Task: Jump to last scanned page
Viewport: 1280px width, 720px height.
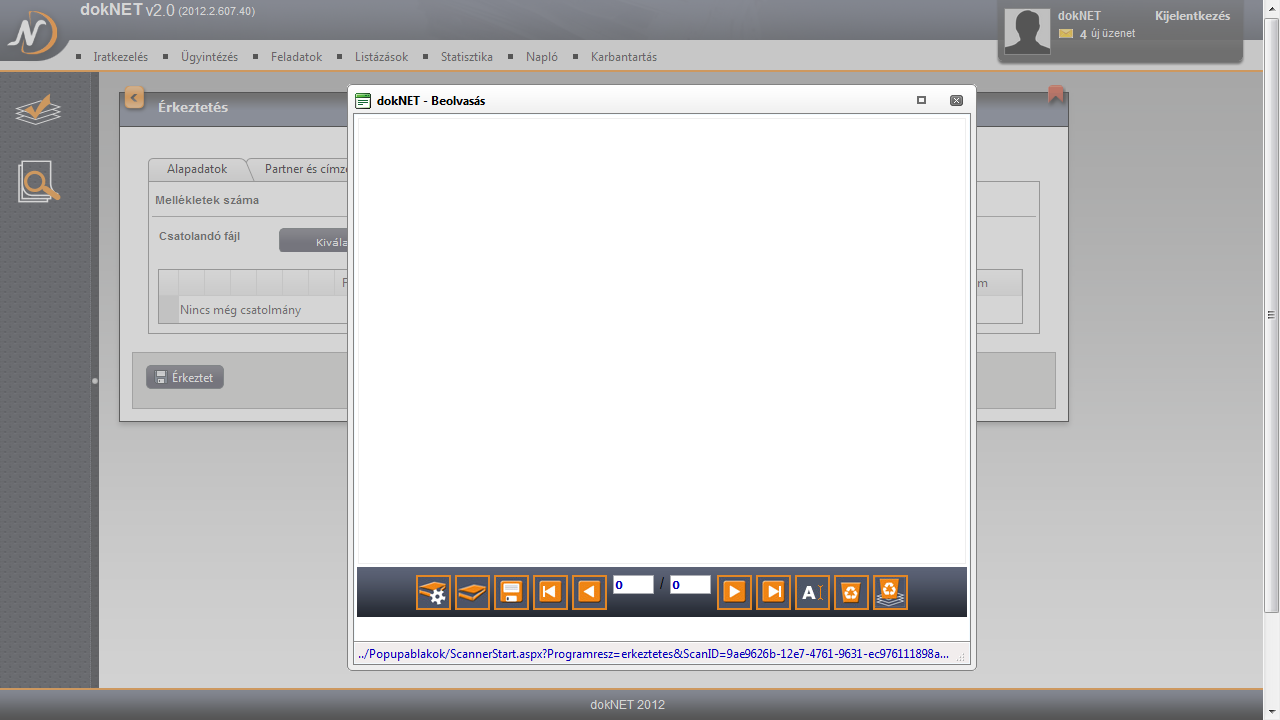Action: click(773, 592)
